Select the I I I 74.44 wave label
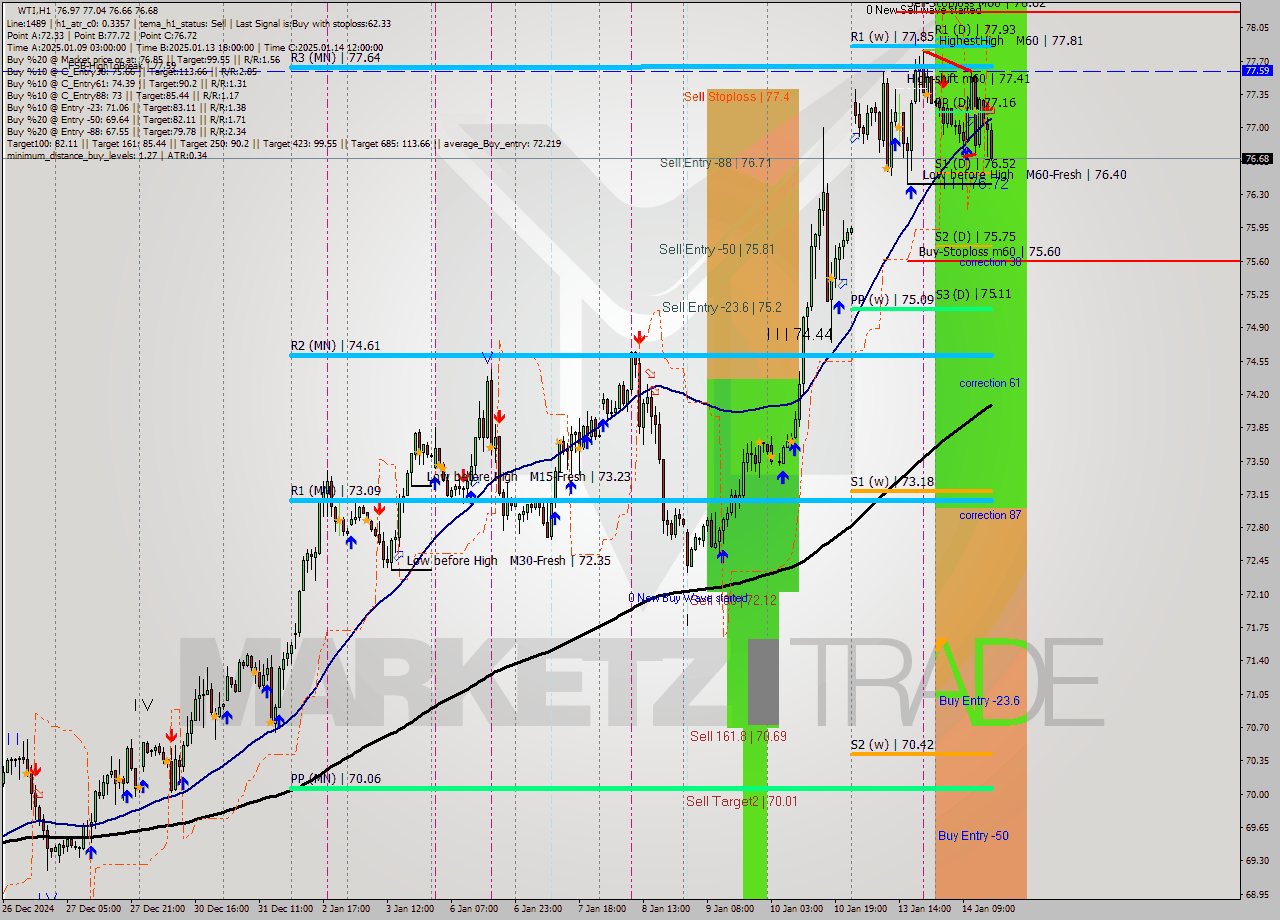1280x920 pixels. coord(799,334)
